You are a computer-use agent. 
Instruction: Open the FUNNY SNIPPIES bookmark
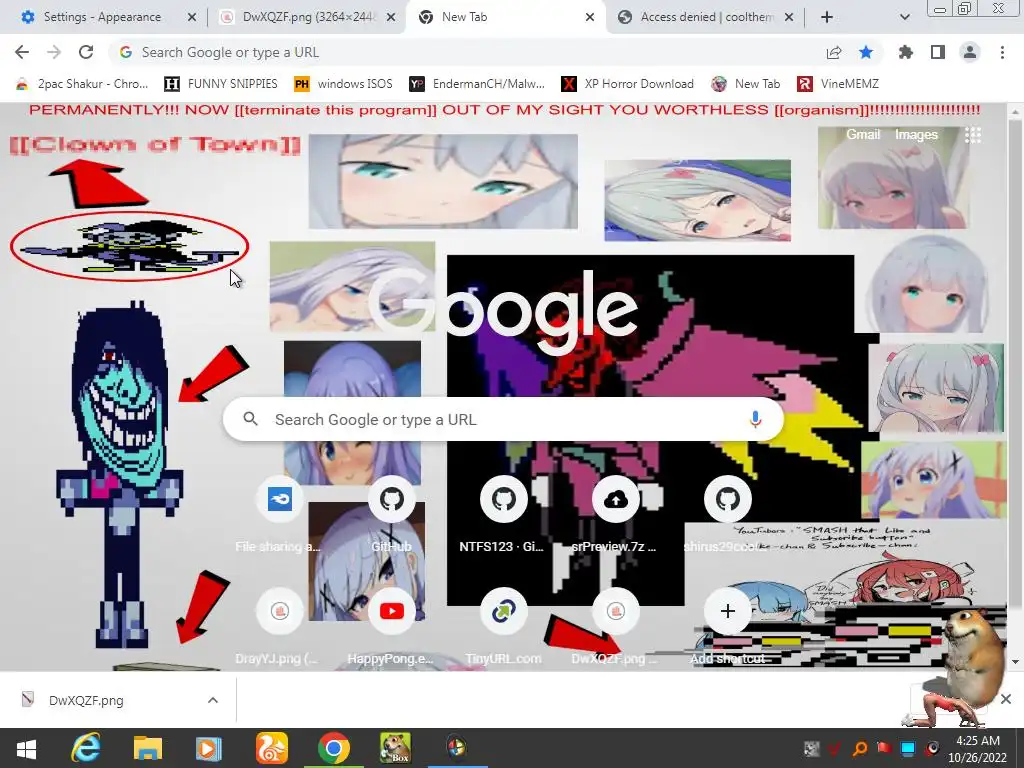[221, 84]
